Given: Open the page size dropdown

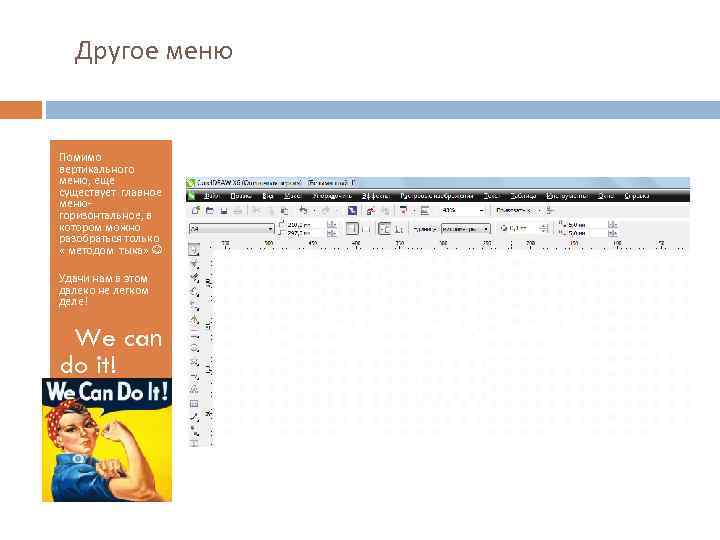Looking at the screenshot, I should pyautogui.click(x=270, y=228).
